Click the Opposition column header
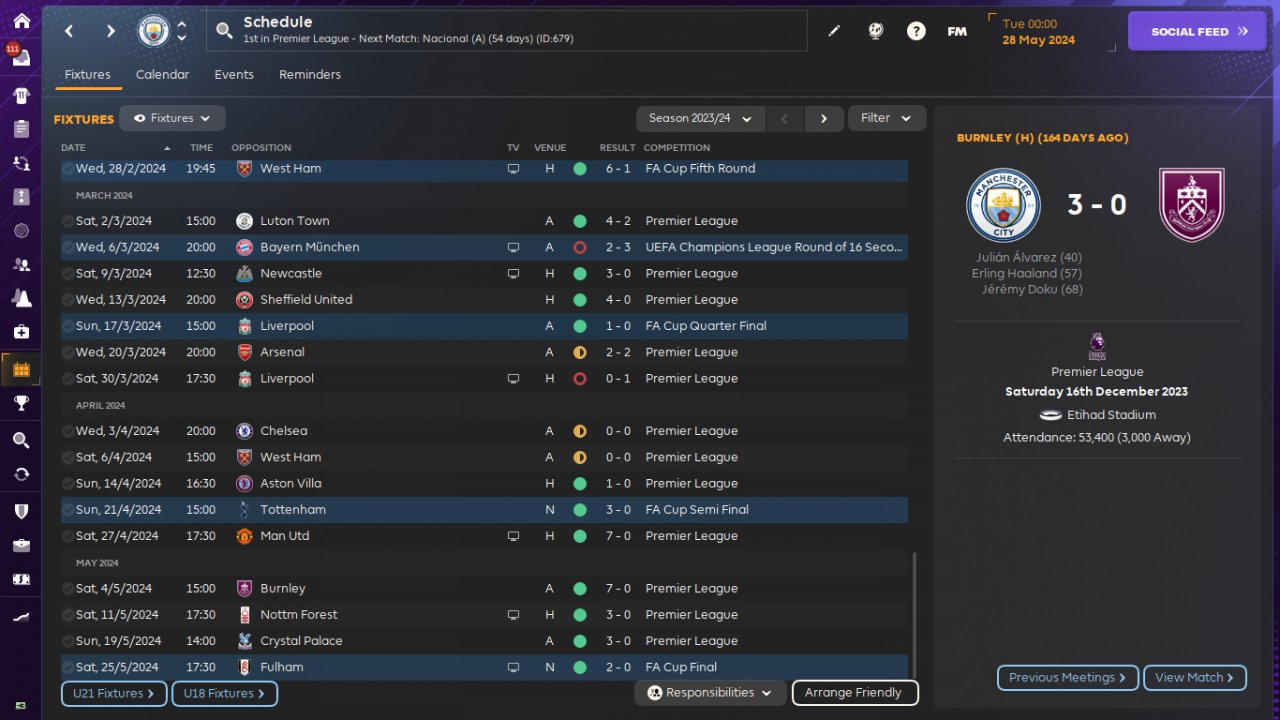1280x720 pixels. coord(261,148)
